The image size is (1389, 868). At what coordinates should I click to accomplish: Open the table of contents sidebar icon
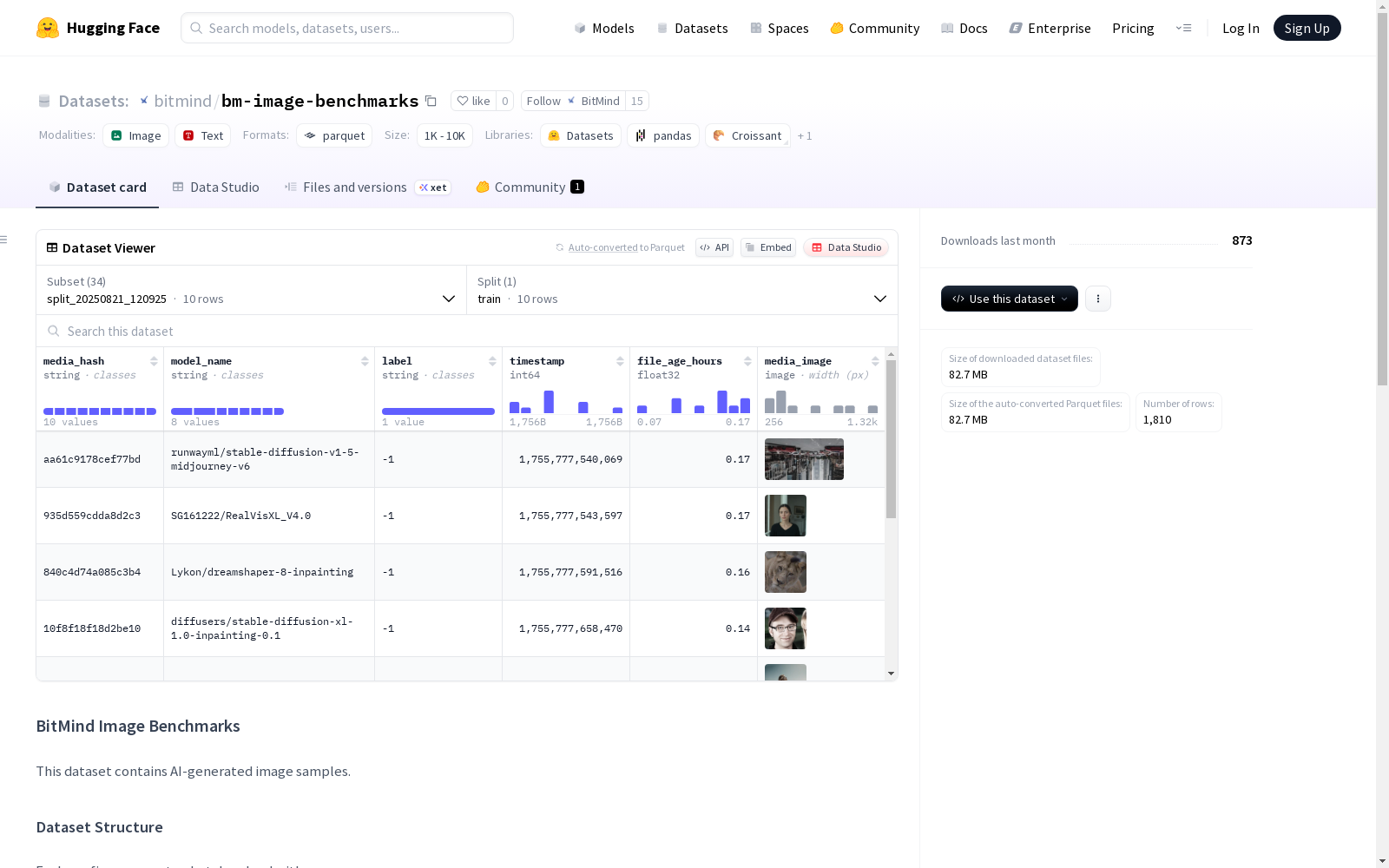[x=4, y=240]
